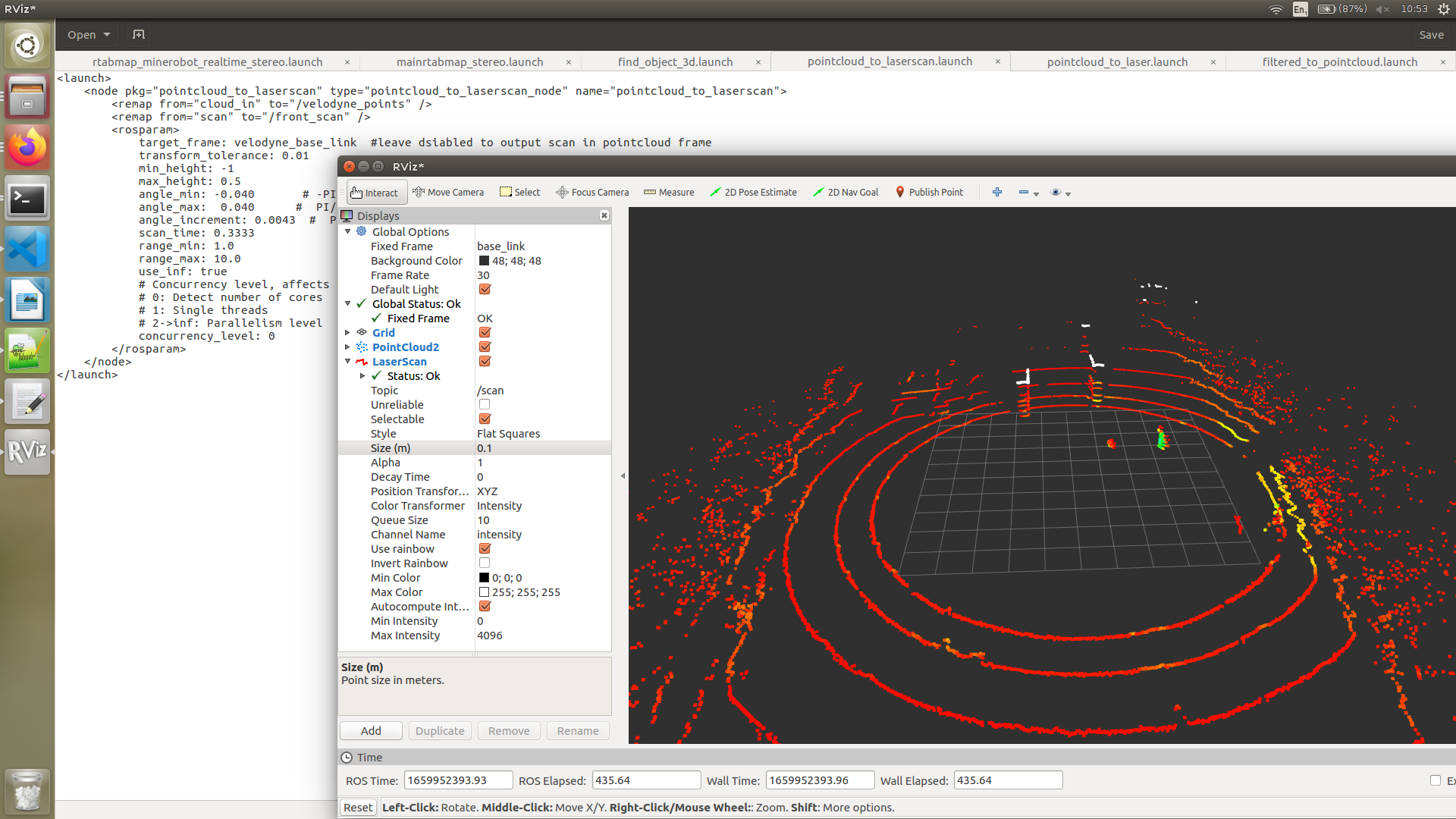Image resolution: width=1456 pixels, height=819 pixels.
Task: Disable the LaserScan display checkbox
Action: pyautogui.click(x=485, y=361)
